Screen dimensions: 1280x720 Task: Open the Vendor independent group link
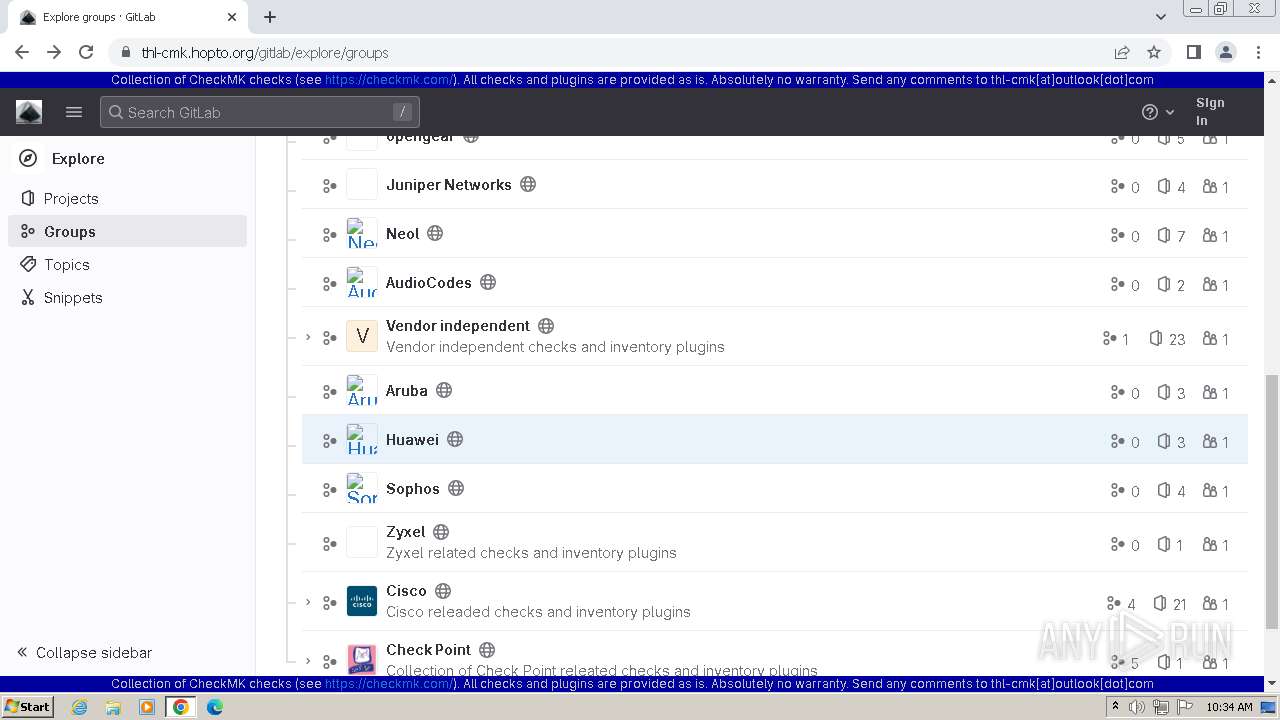[458, 325]
